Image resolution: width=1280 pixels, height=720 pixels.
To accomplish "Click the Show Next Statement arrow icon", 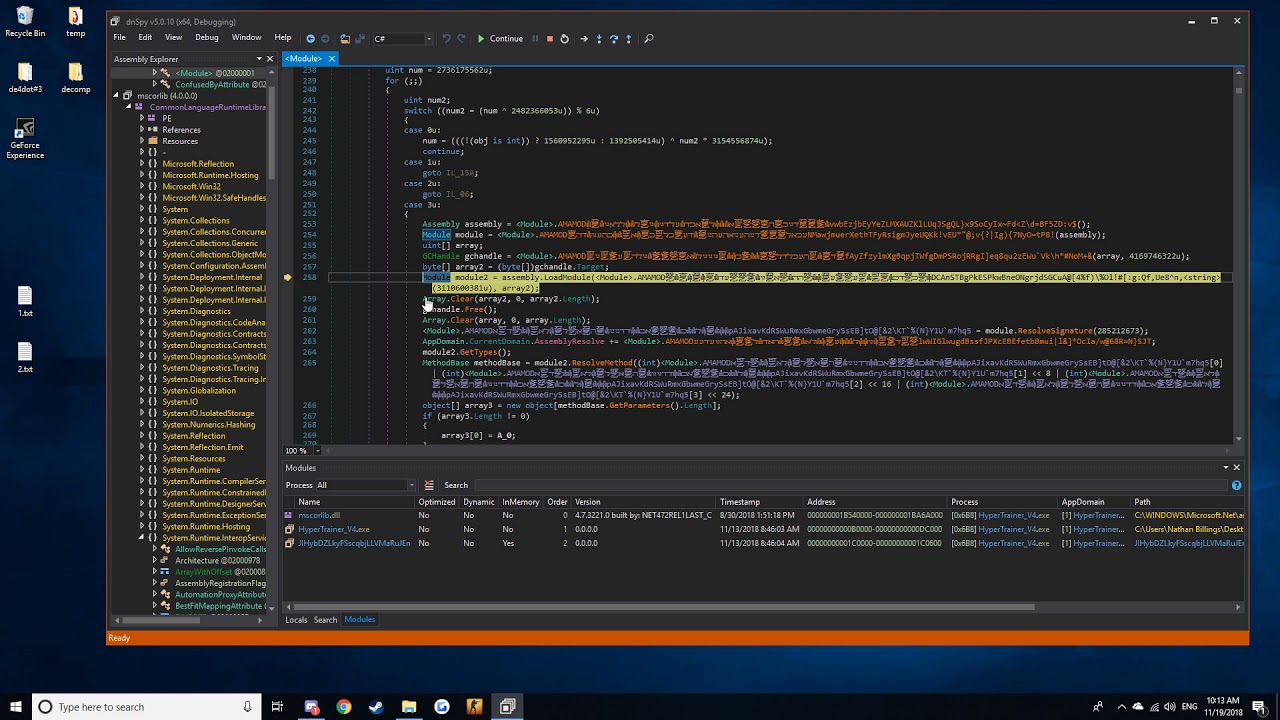I will tap(584, 38).
